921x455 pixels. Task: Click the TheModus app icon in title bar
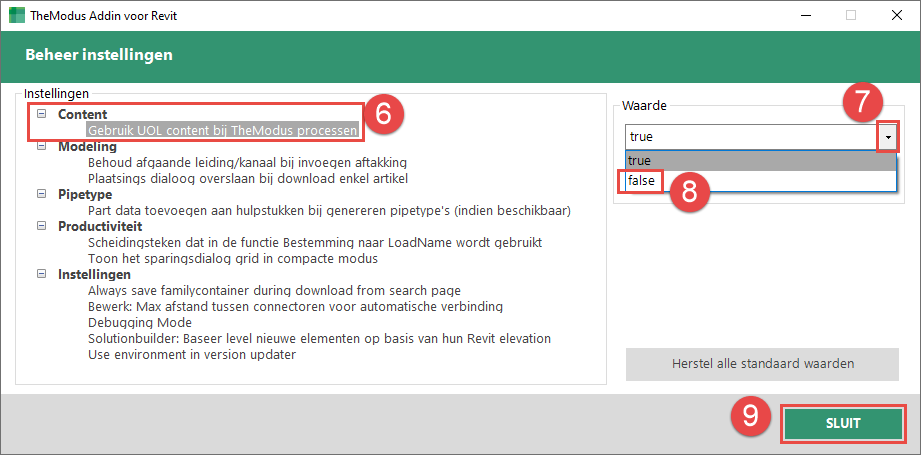16,15
